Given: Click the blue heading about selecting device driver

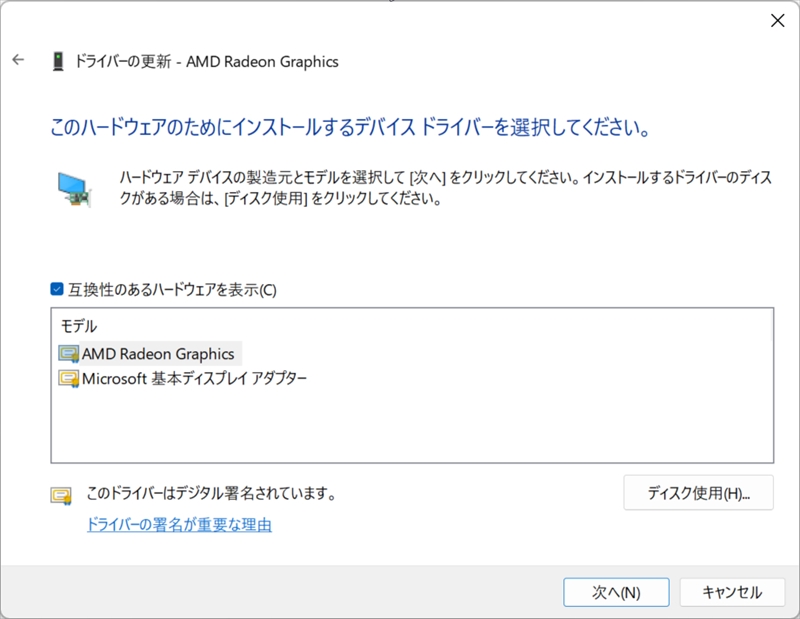Looking at the screenshot, I should tap(350, 127).
